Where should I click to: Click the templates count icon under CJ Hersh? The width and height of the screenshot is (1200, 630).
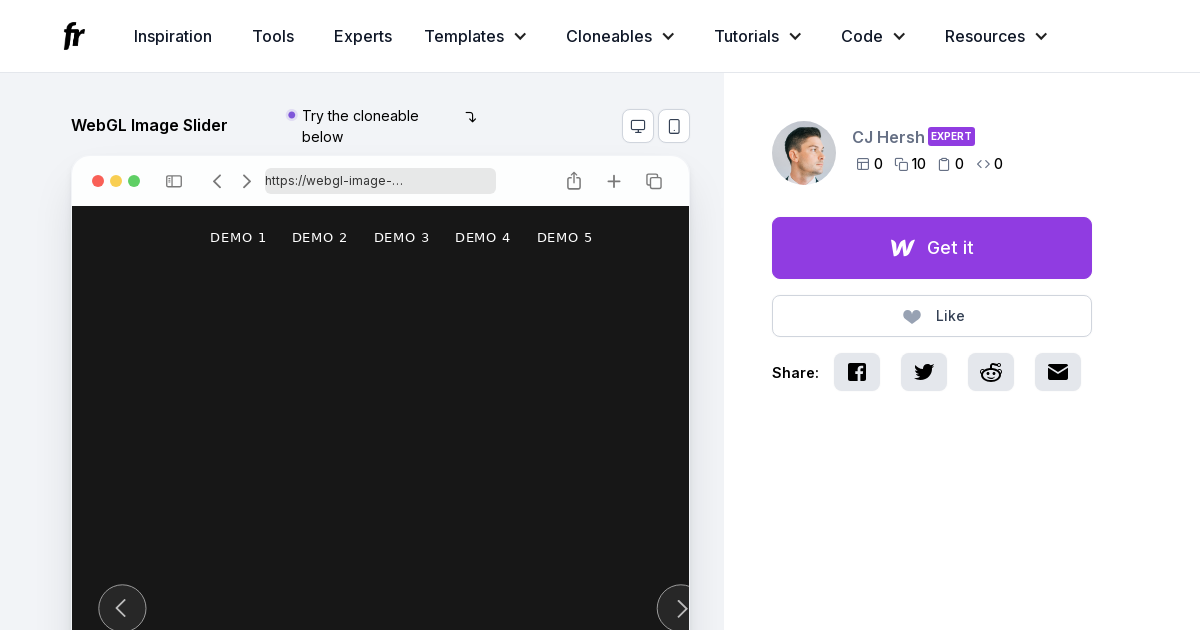point(863,164)
